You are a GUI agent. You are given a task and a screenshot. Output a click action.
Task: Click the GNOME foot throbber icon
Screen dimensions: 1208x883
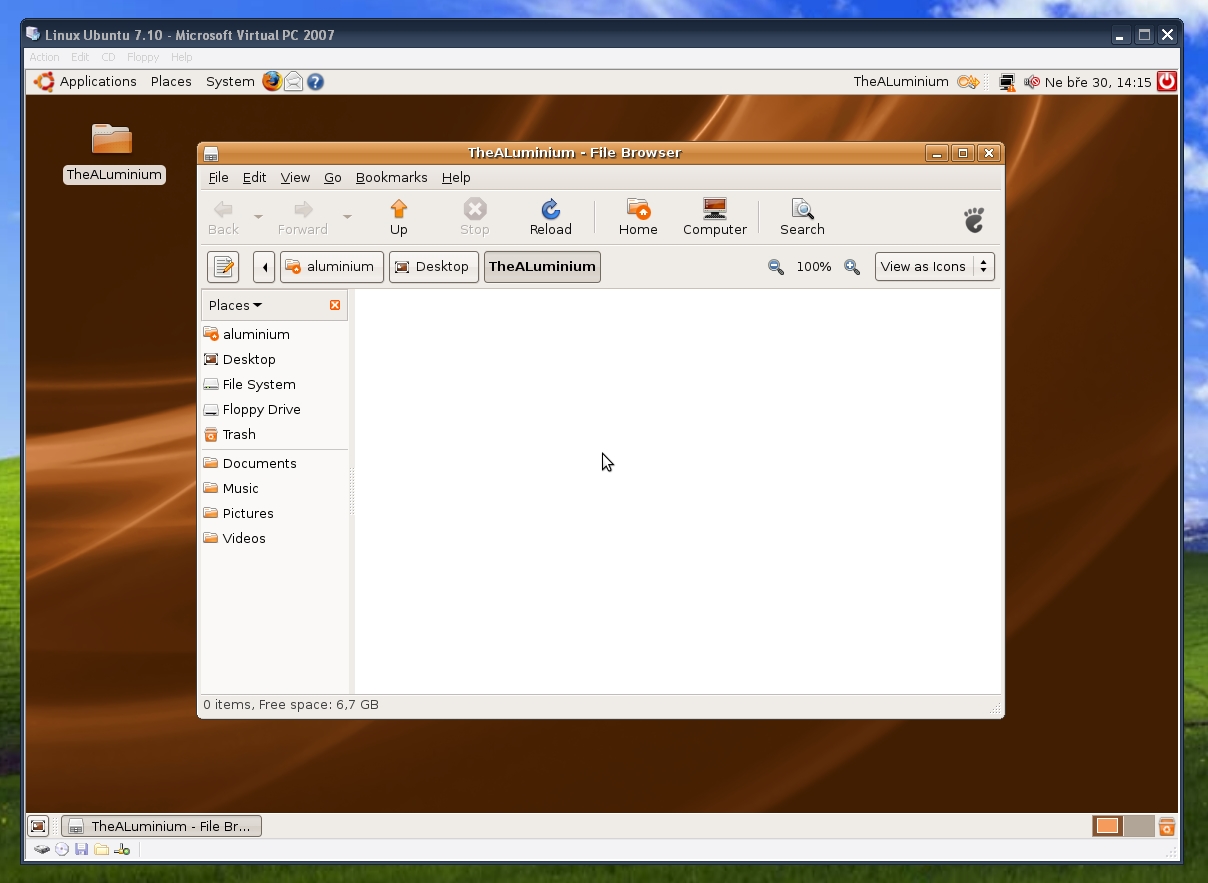click(x=974, y=219)
